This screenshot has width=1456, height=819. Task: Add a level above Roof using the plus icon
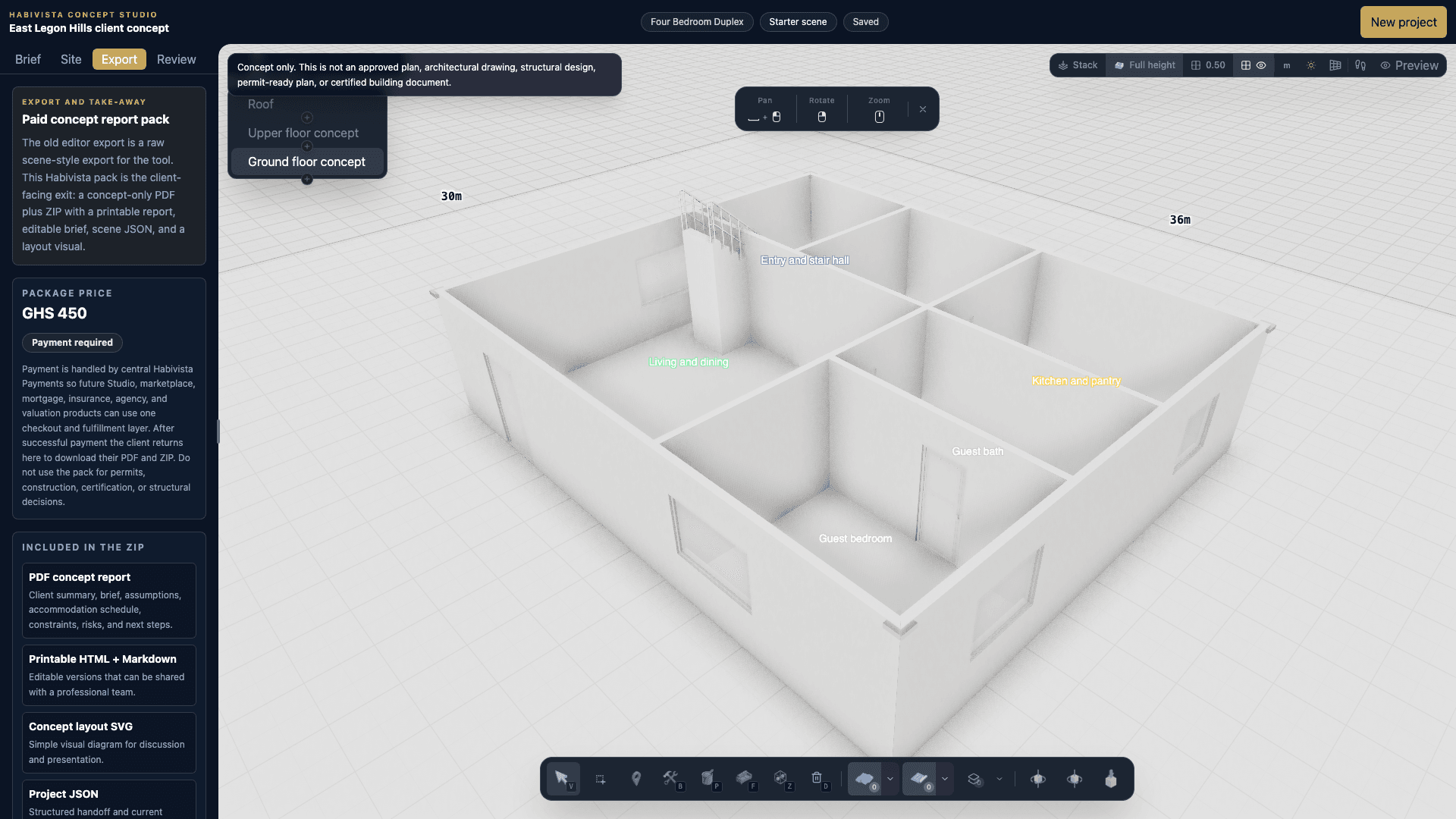coord(307,118)
